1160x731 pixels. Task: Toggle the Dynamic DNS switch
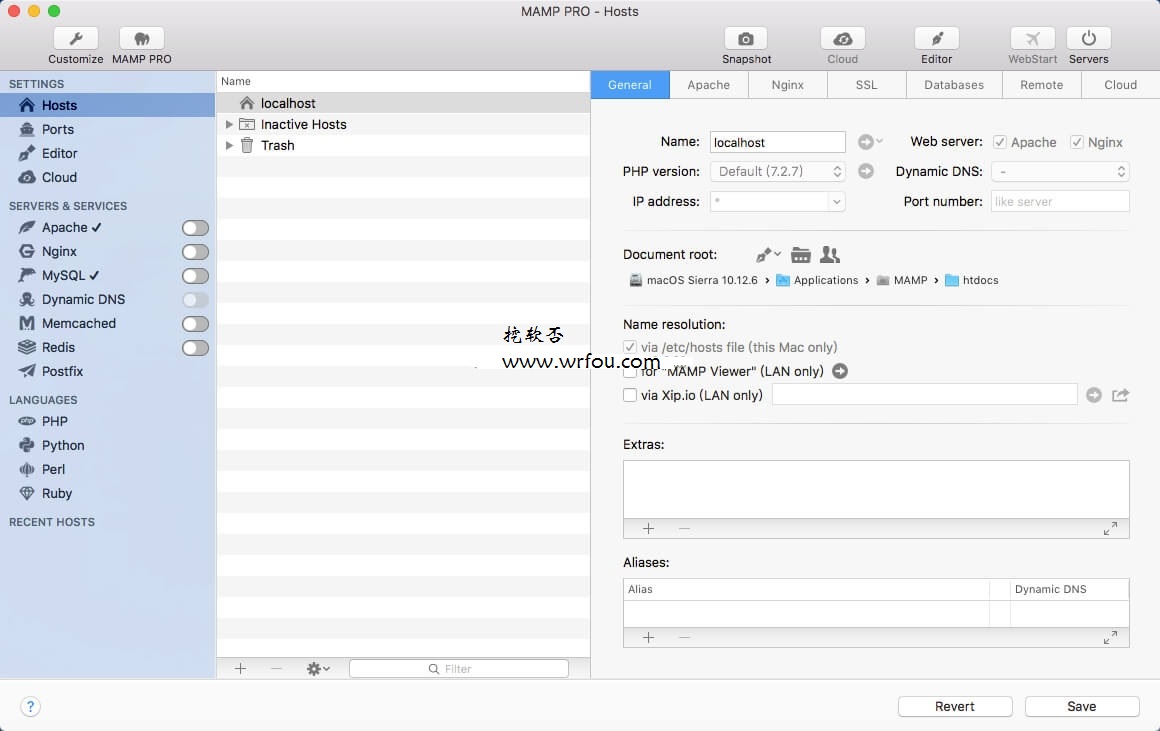(195, 300)
